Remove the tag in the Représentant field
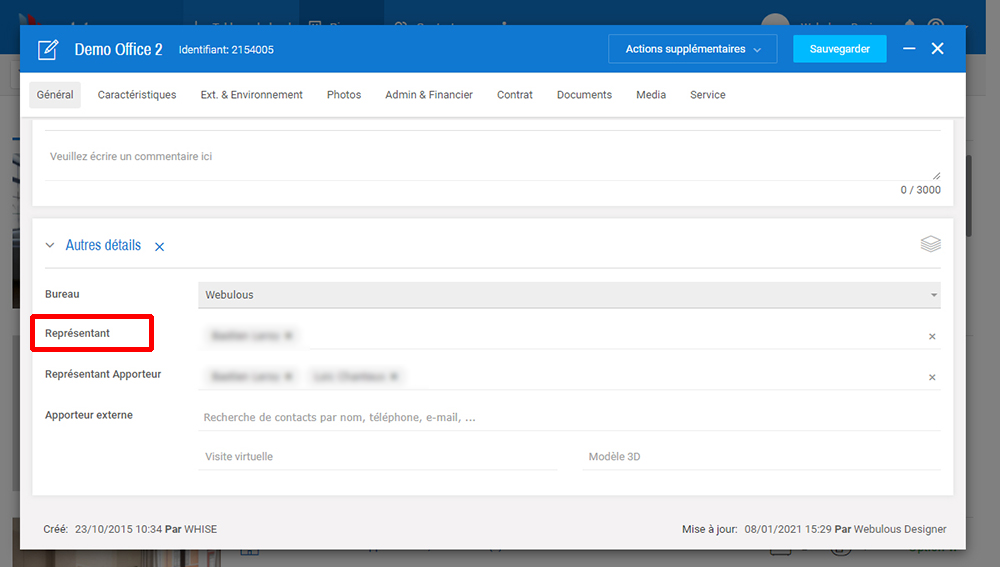1000x567 pixels. [288, 335]
